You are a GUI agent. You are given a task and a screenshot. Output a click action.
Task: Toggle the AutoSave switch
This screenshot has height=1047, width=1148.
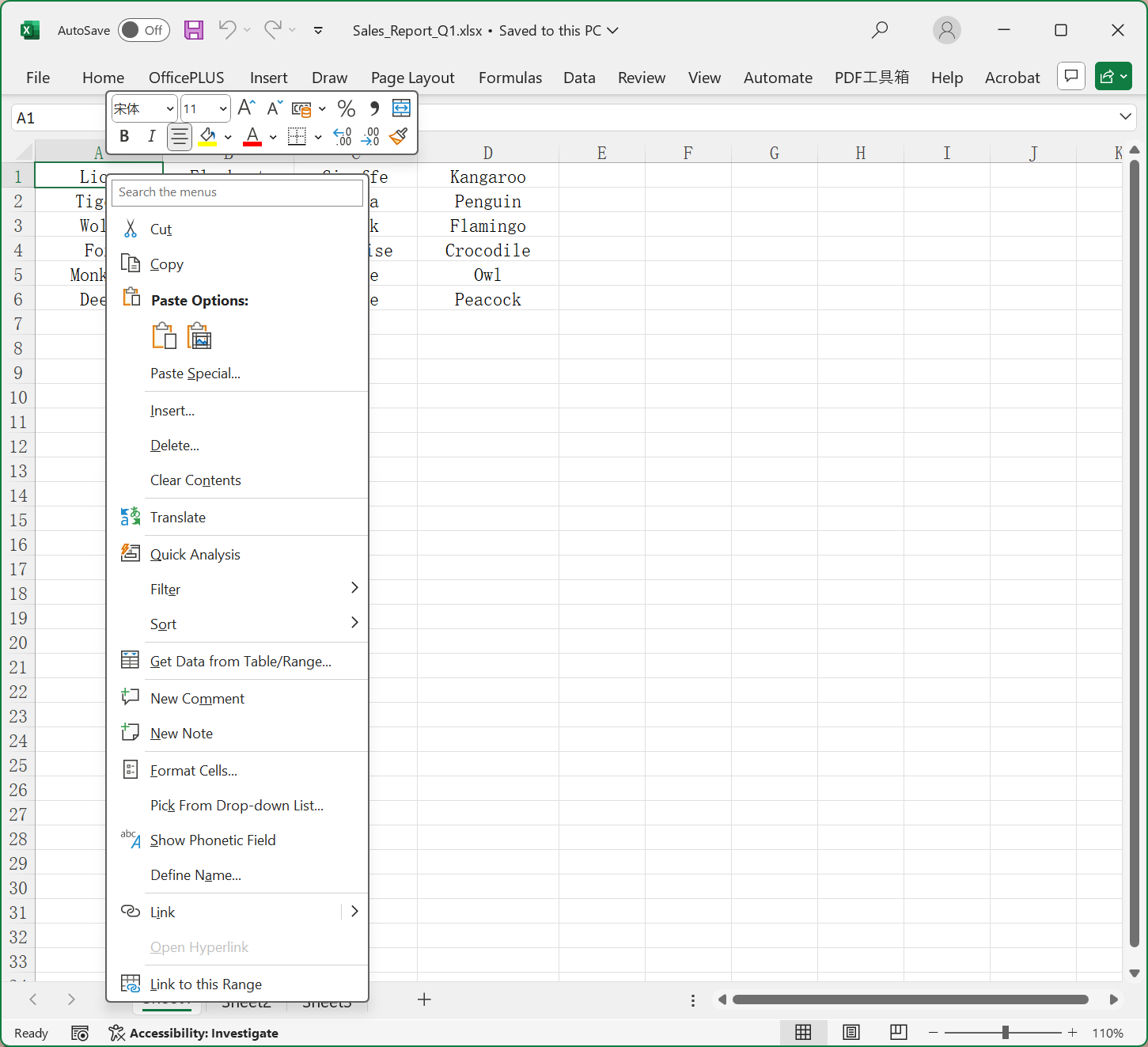tap(144, 30)
